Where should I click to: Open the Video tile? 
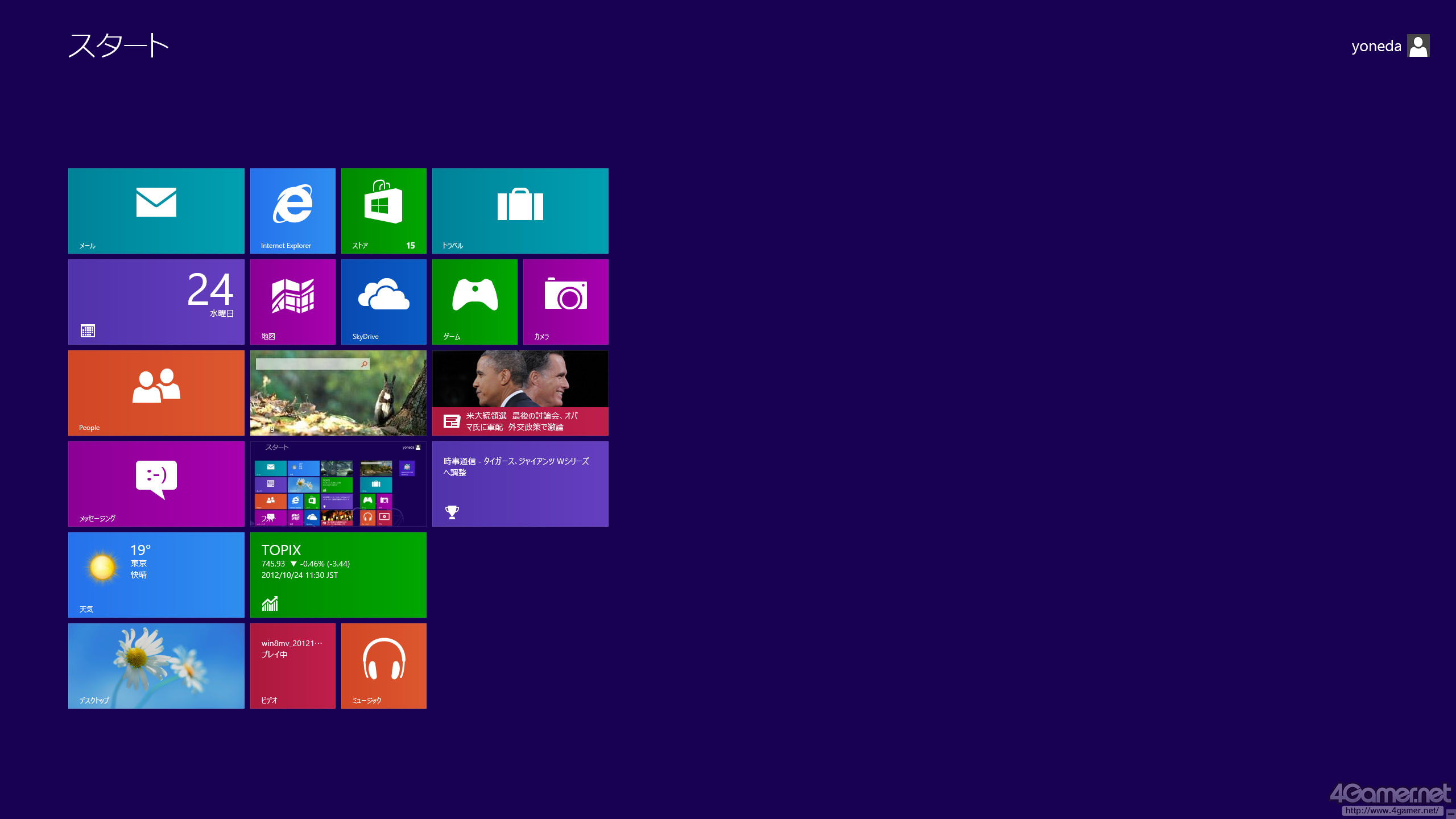click(293, 665)
